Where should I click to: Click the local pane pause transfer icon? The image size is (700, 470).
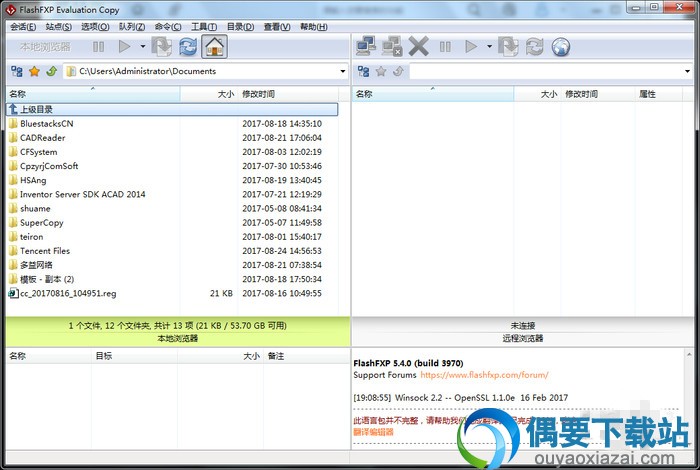click(98, 46)
